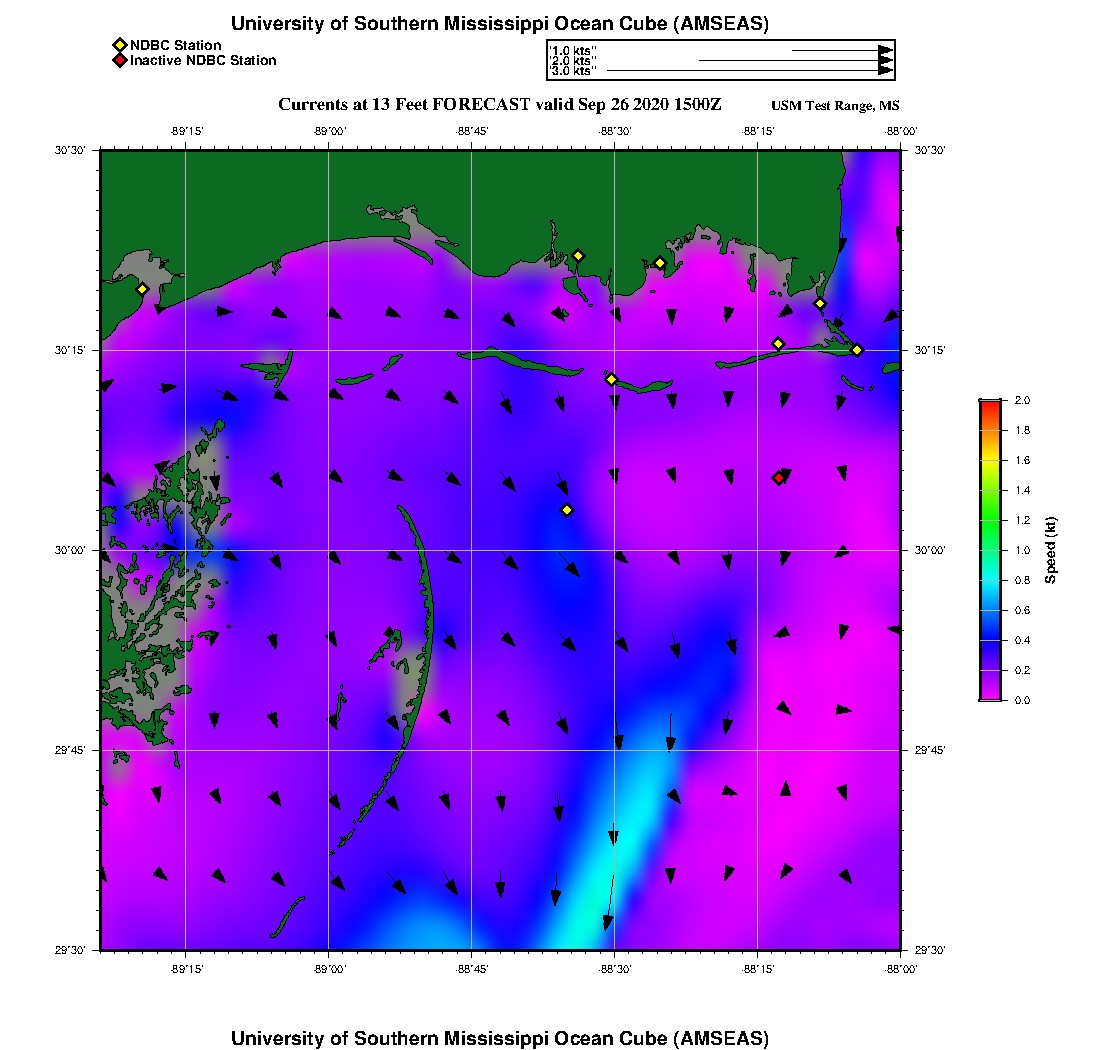Click yellow diamond beside "NDBC Station" legend entry
Viewport: 1100px width, 1050px height.
click(119, 46)
